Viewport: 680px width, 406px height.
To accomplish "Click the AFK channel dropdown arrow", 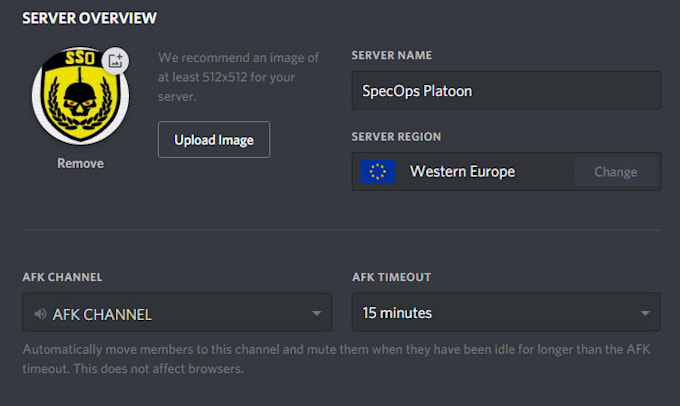I will [x=317, y=313].
